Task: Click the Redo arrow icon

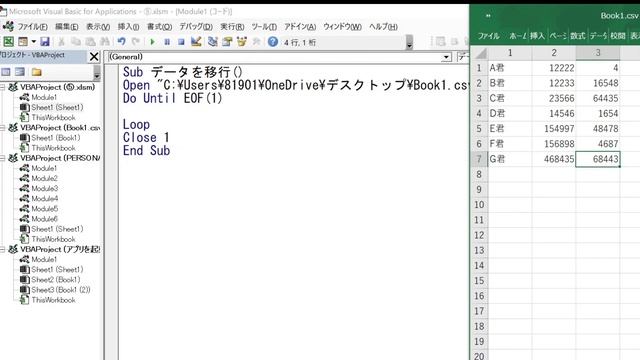Action: click(x=136, y=42)
